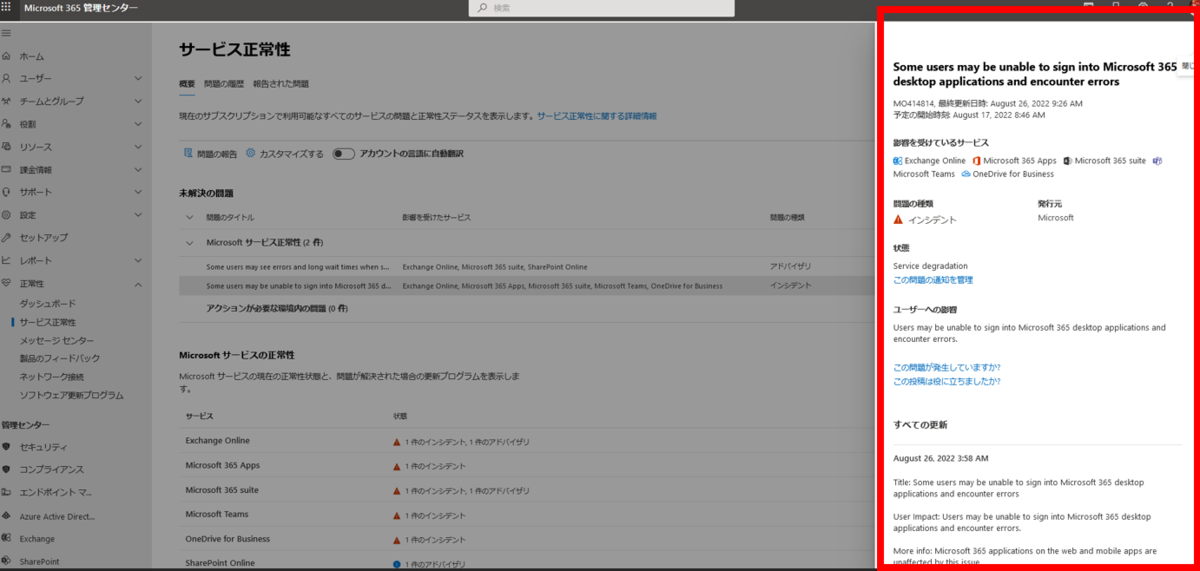Image resolution: width=1200 pixels, height=571 pixels.
Task: Click the チームとグループ icon in sidebar
Action: (x=7, y=101)
